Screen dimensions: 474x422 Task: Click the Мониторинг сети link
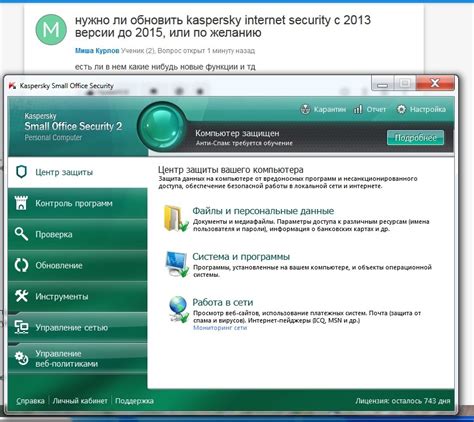(x=220, y=328)
